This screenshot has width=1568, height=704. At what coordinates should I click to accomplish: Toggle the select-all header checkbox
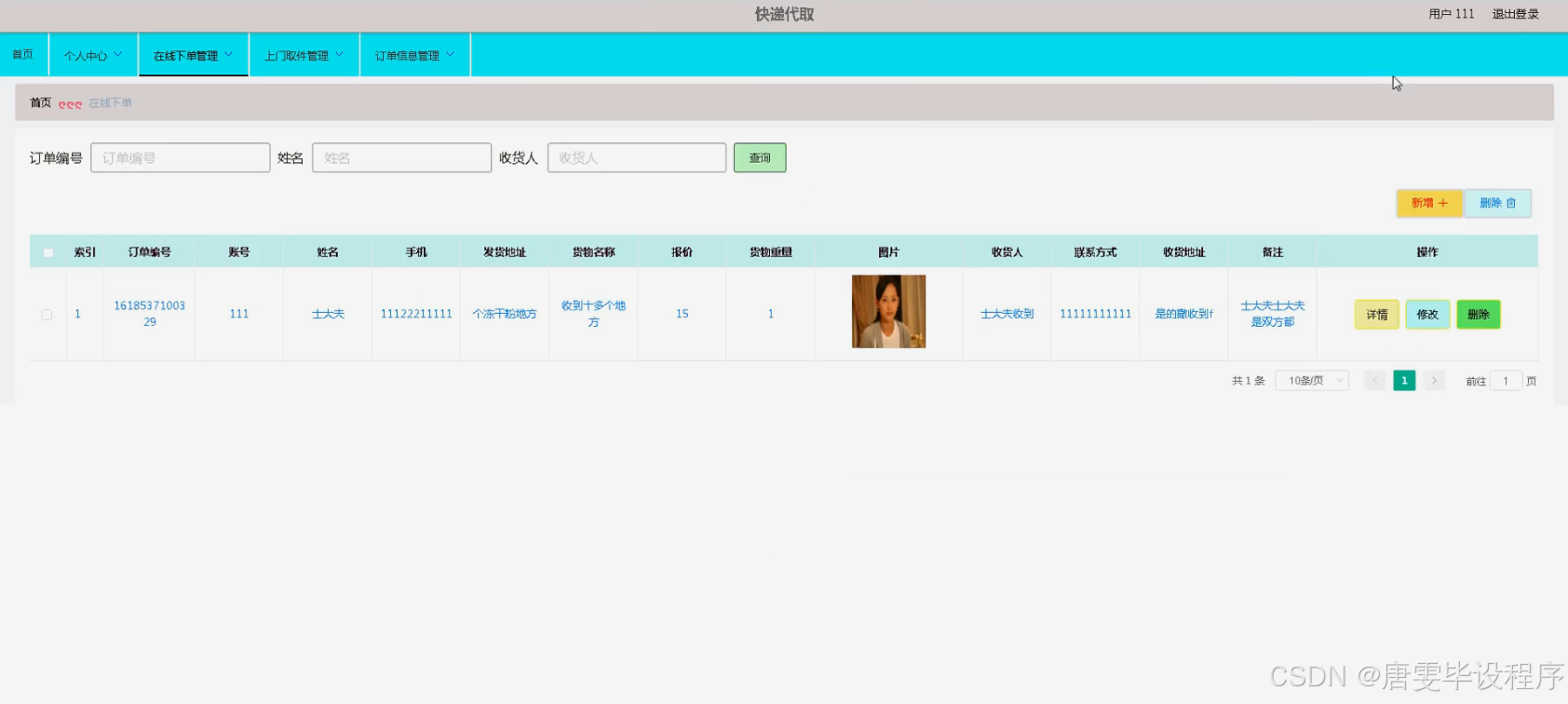click(x=48, y=252)
